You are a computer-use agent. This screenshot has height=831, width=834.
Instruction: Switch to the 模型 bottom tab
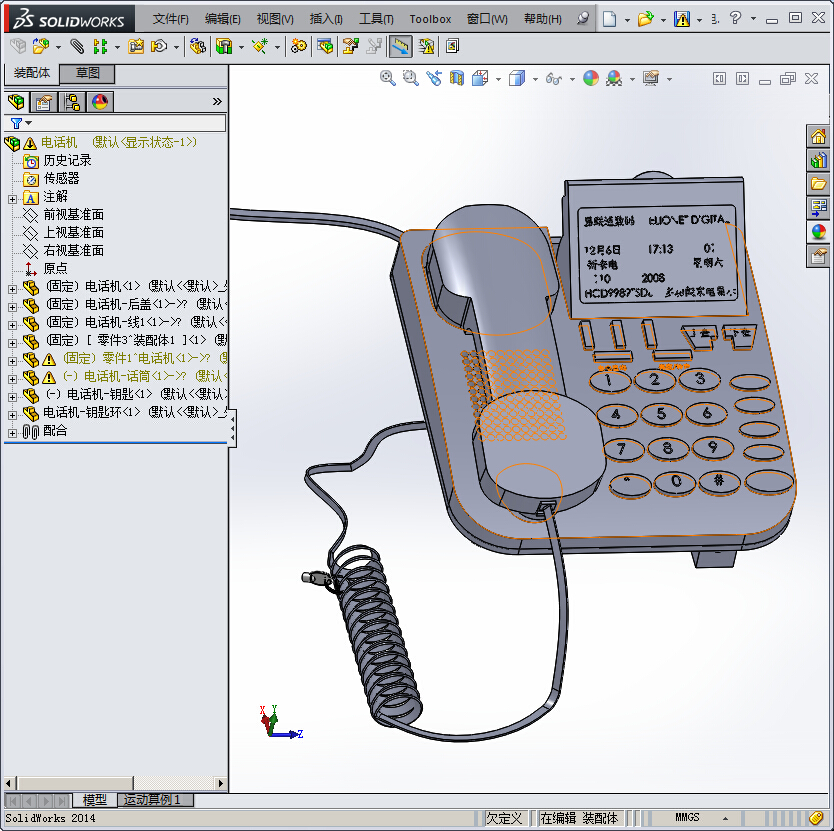pyautogui.click(x=95, y=800)
